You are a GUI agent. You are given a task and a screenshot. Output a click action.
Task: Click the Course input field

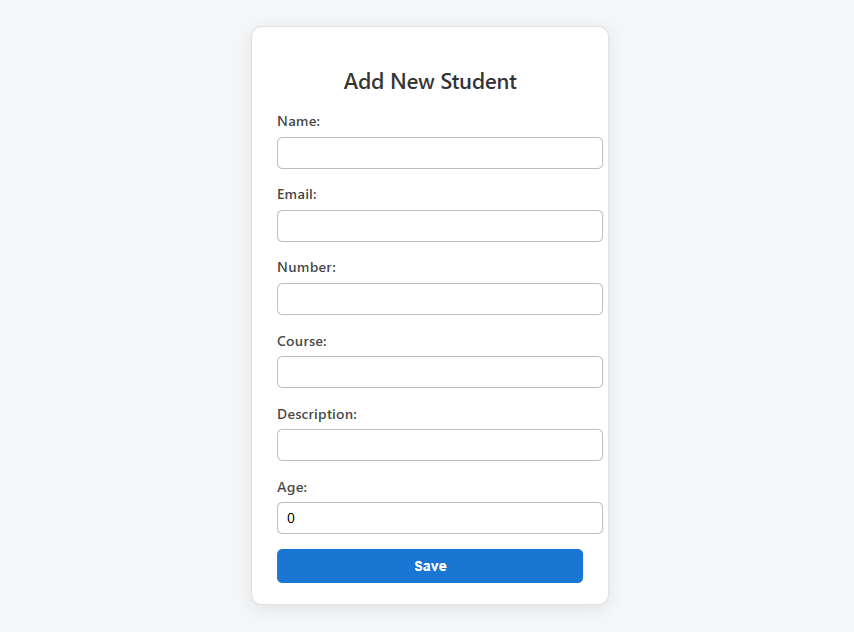click(439, 371)
